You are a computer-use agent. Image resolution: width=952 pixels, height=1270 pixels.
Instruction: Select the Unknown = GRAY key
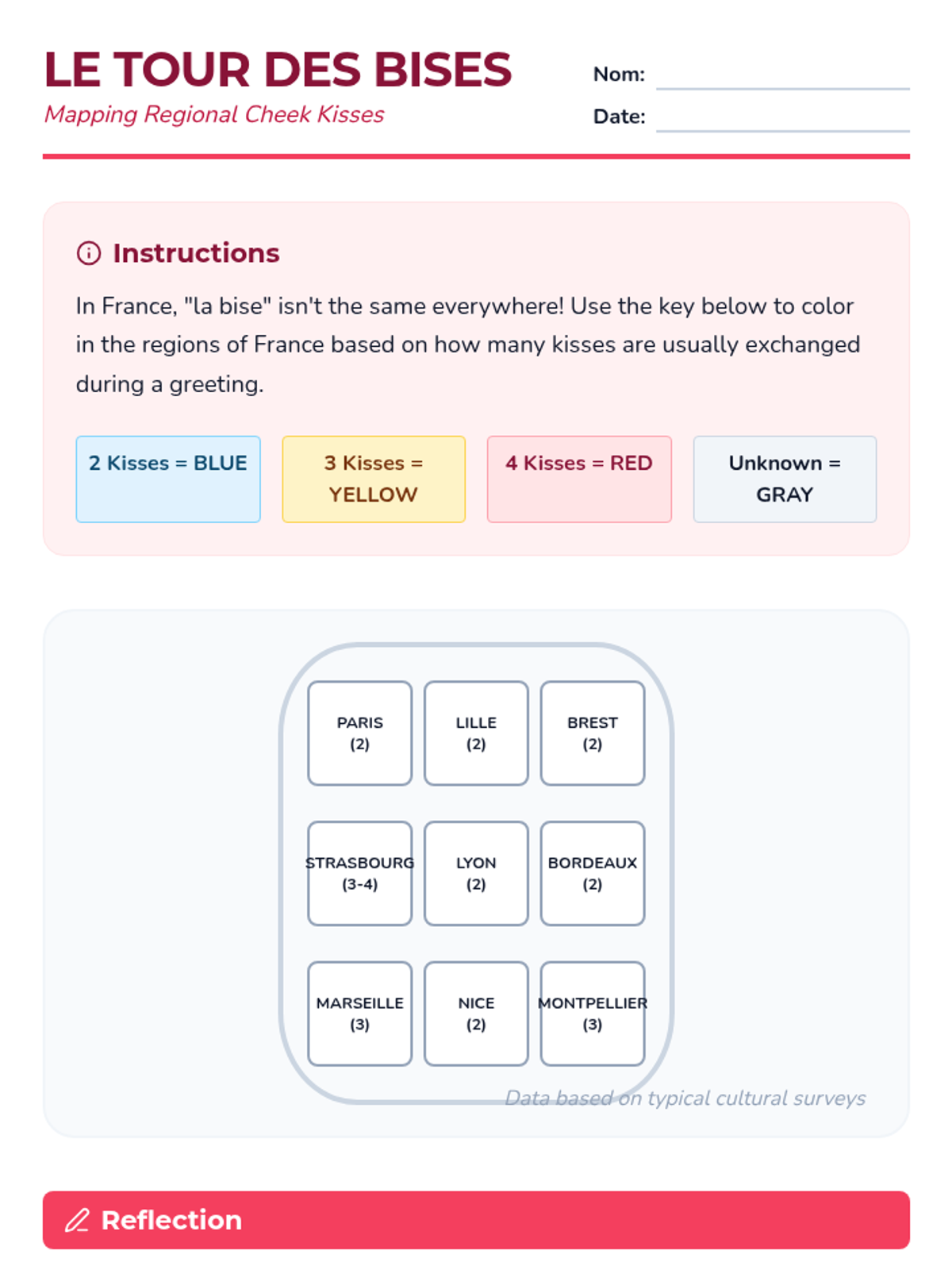[x=785, y=479]
